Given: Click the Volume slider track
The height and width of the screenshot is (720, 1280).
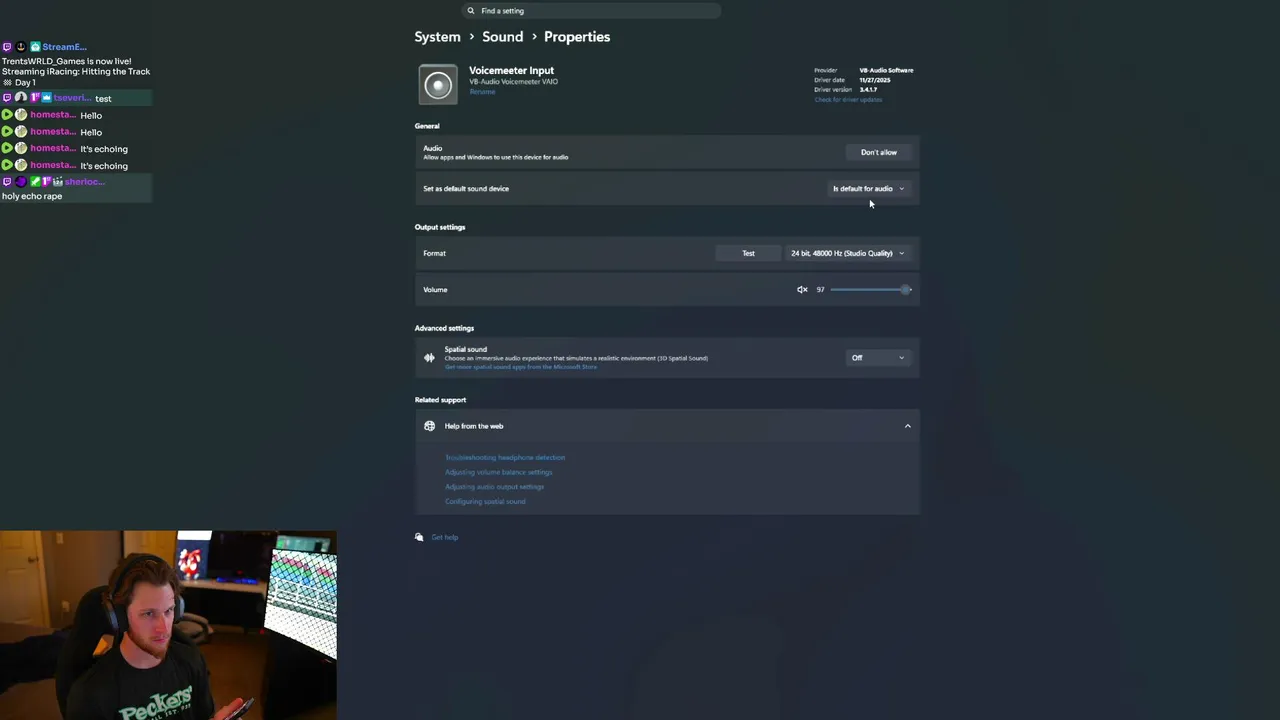Looking at the screenshot, I should [870, 290].
